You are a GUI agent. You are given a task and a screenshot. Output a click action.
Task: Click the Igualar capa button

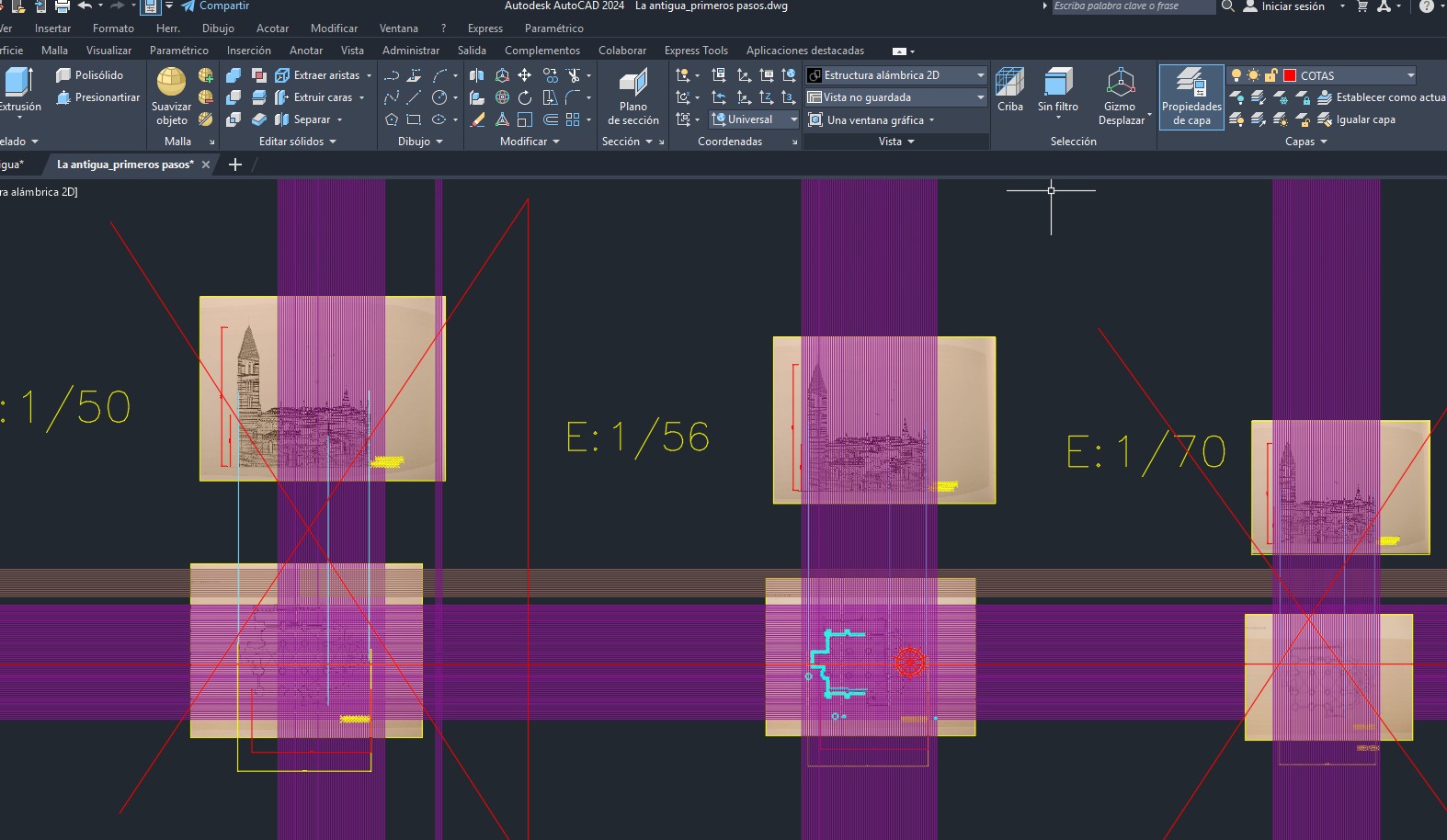point(1356,119)
